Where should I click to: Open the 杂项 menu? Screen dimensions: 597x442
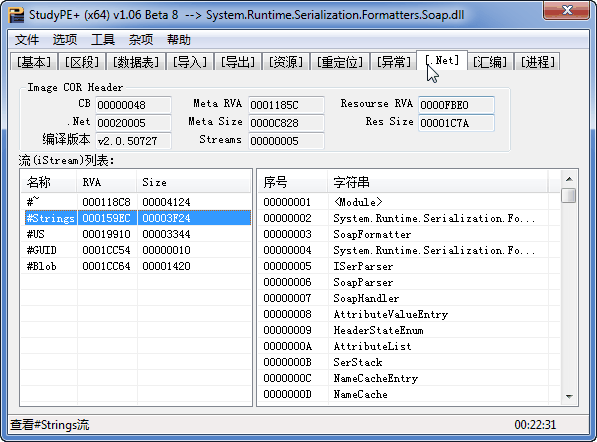click(141, 40)
